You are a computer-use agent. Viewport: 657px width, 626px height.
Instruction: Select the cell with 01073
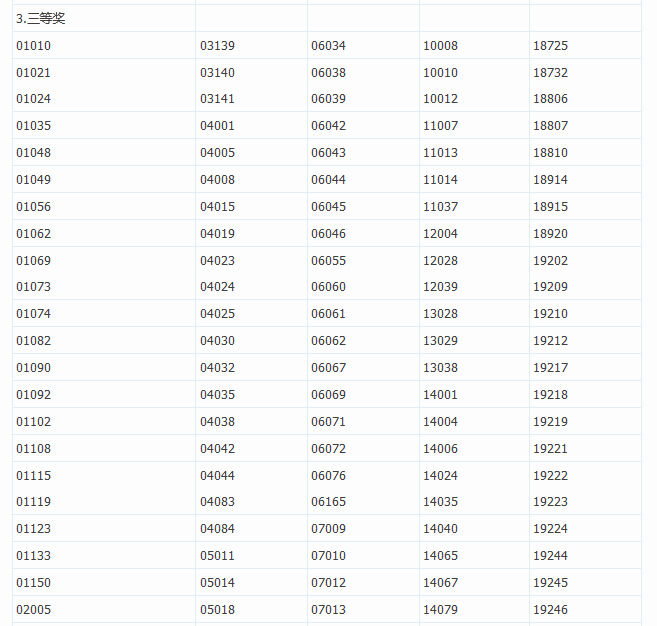pos(33,287)
